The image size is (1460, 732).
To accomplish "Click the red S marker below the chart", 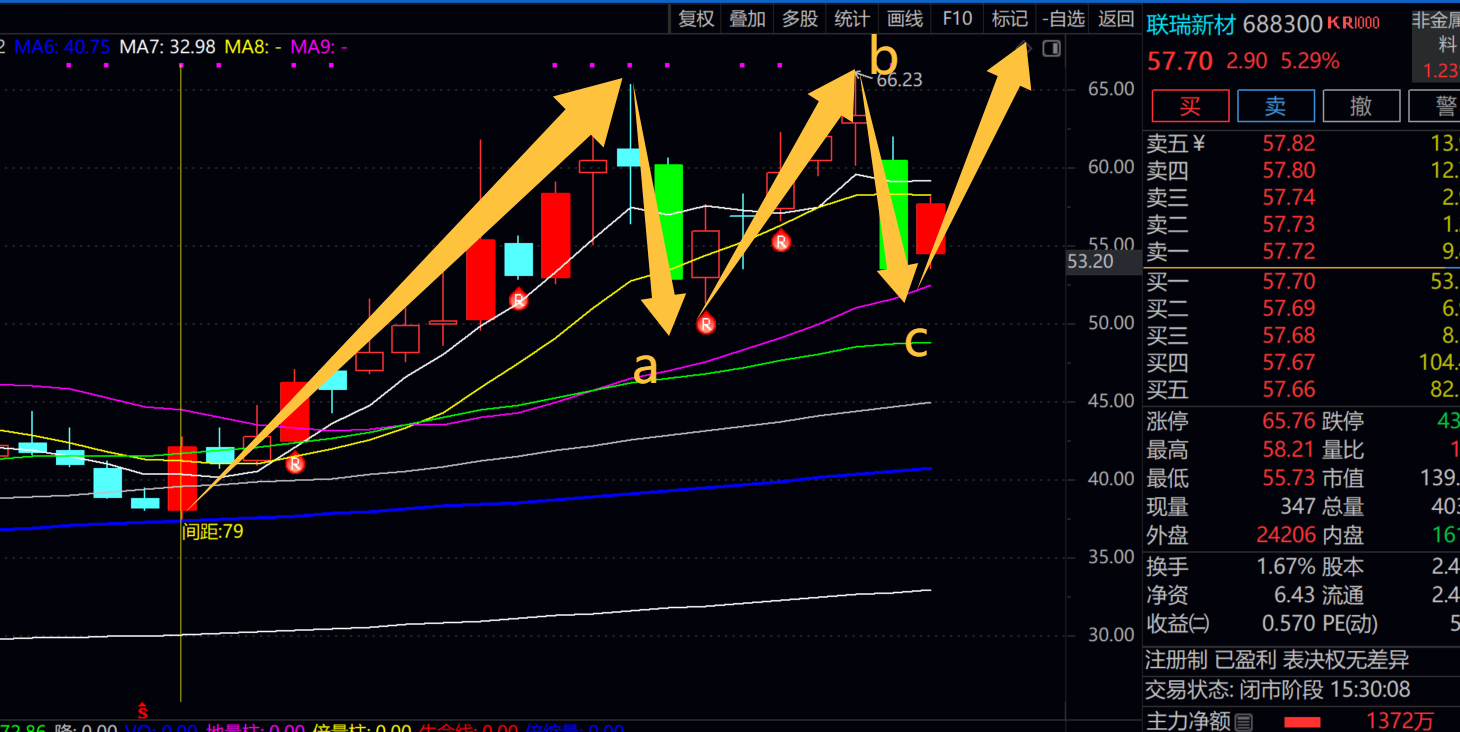I will click(x=143, y=710).
